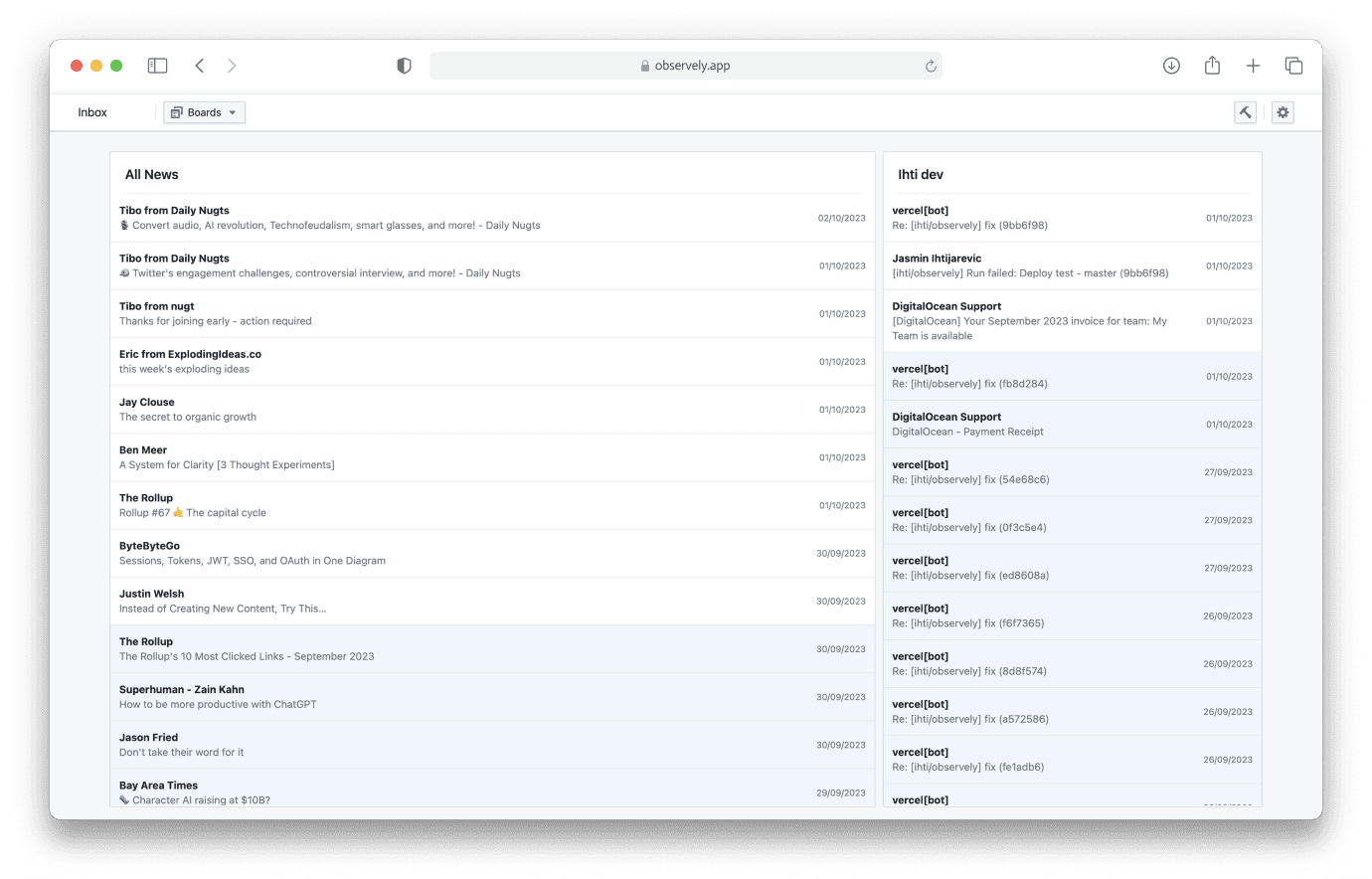
Task: Open the hammer tools icon
Action: pos(1245,112)
